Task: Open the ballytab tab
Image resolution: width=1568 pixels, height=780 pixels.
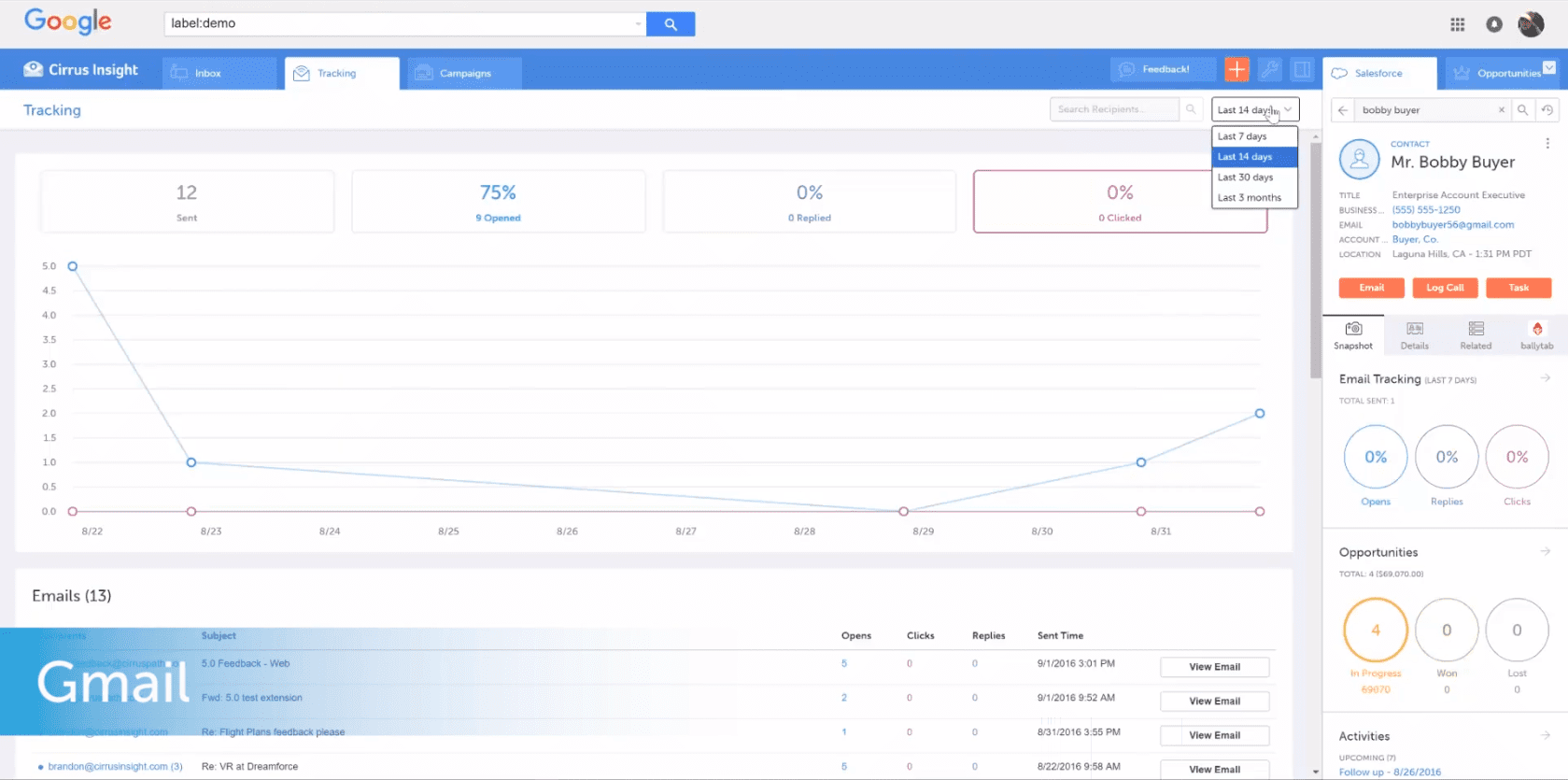Action: point(1537,335)
